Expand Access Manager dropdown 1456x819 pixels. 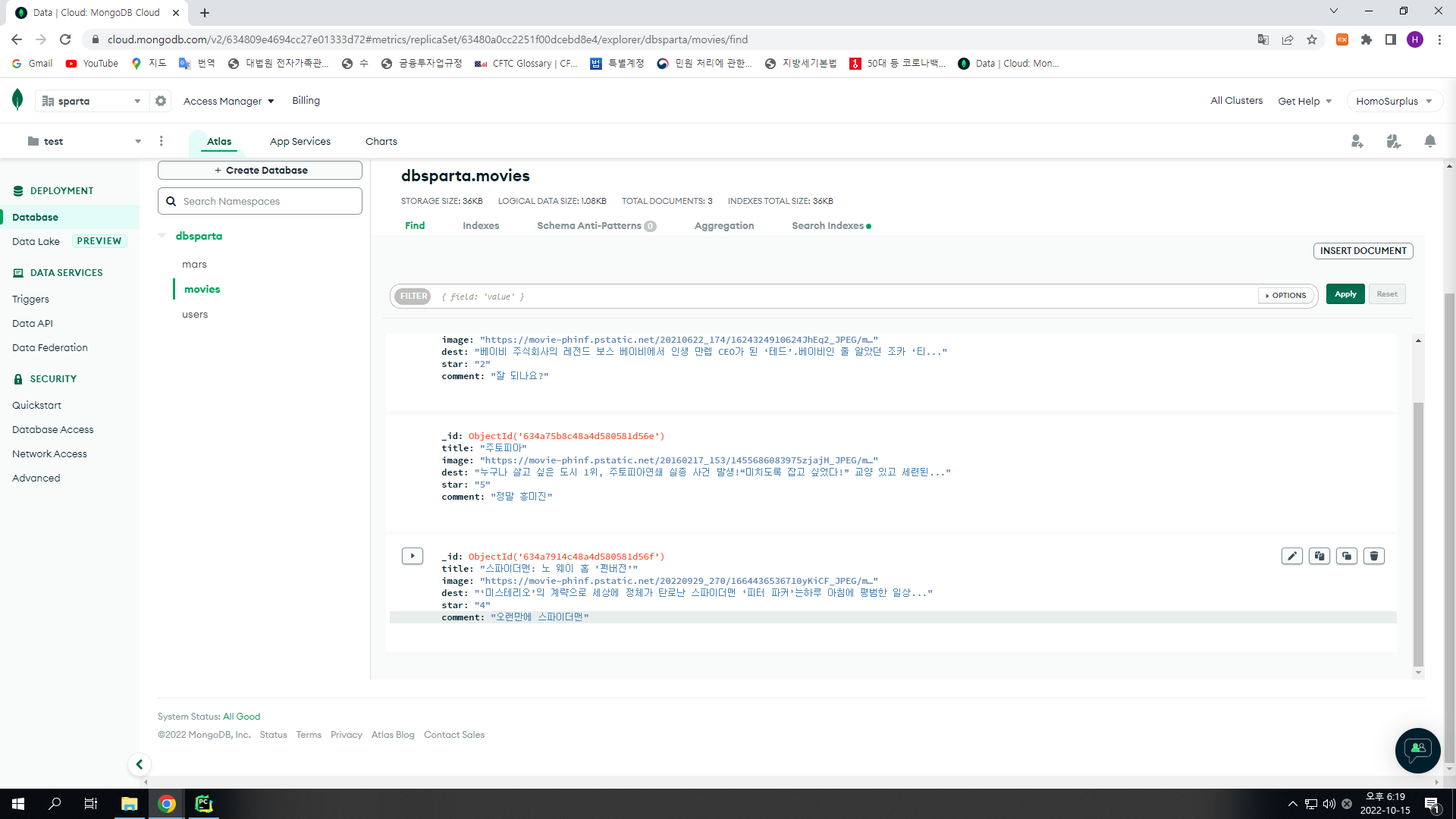coord(228,101)
